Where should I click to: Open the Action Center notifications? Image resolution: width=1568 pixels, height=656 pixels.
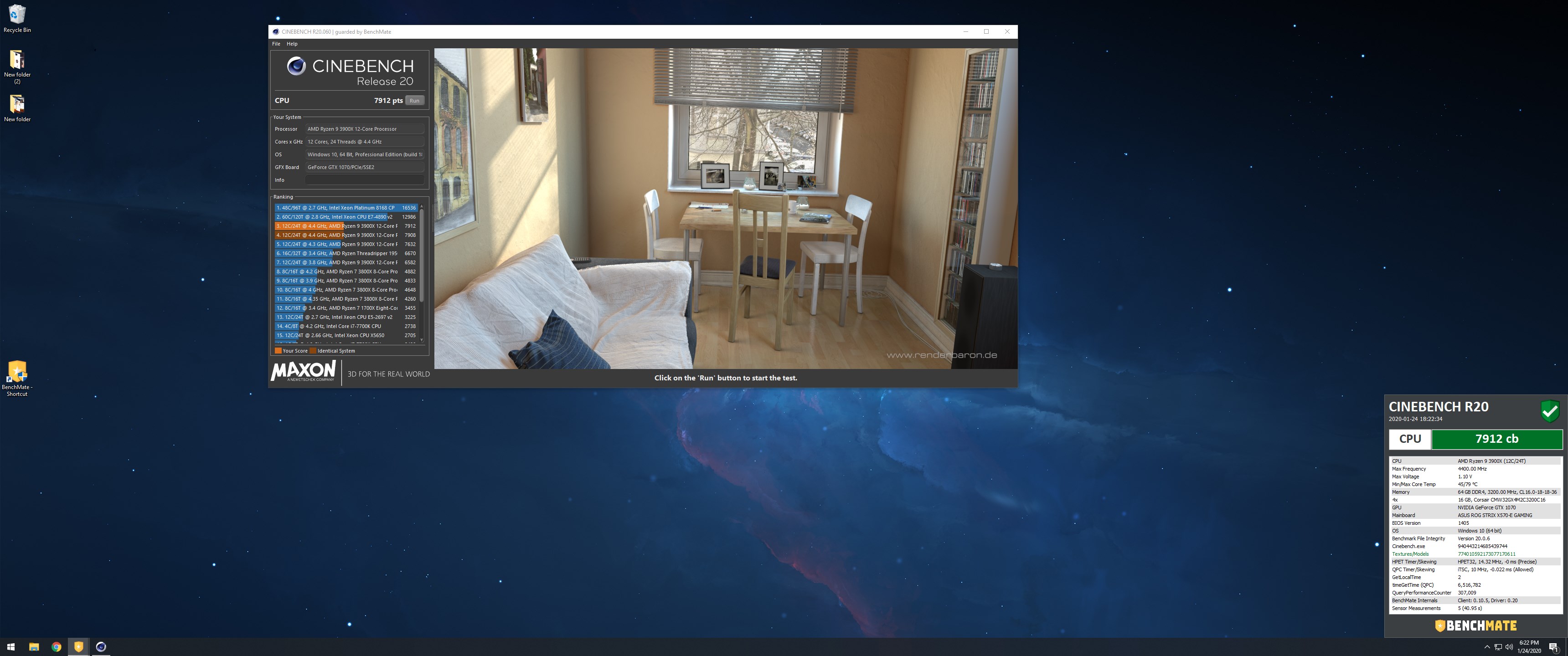point(1553,647)
